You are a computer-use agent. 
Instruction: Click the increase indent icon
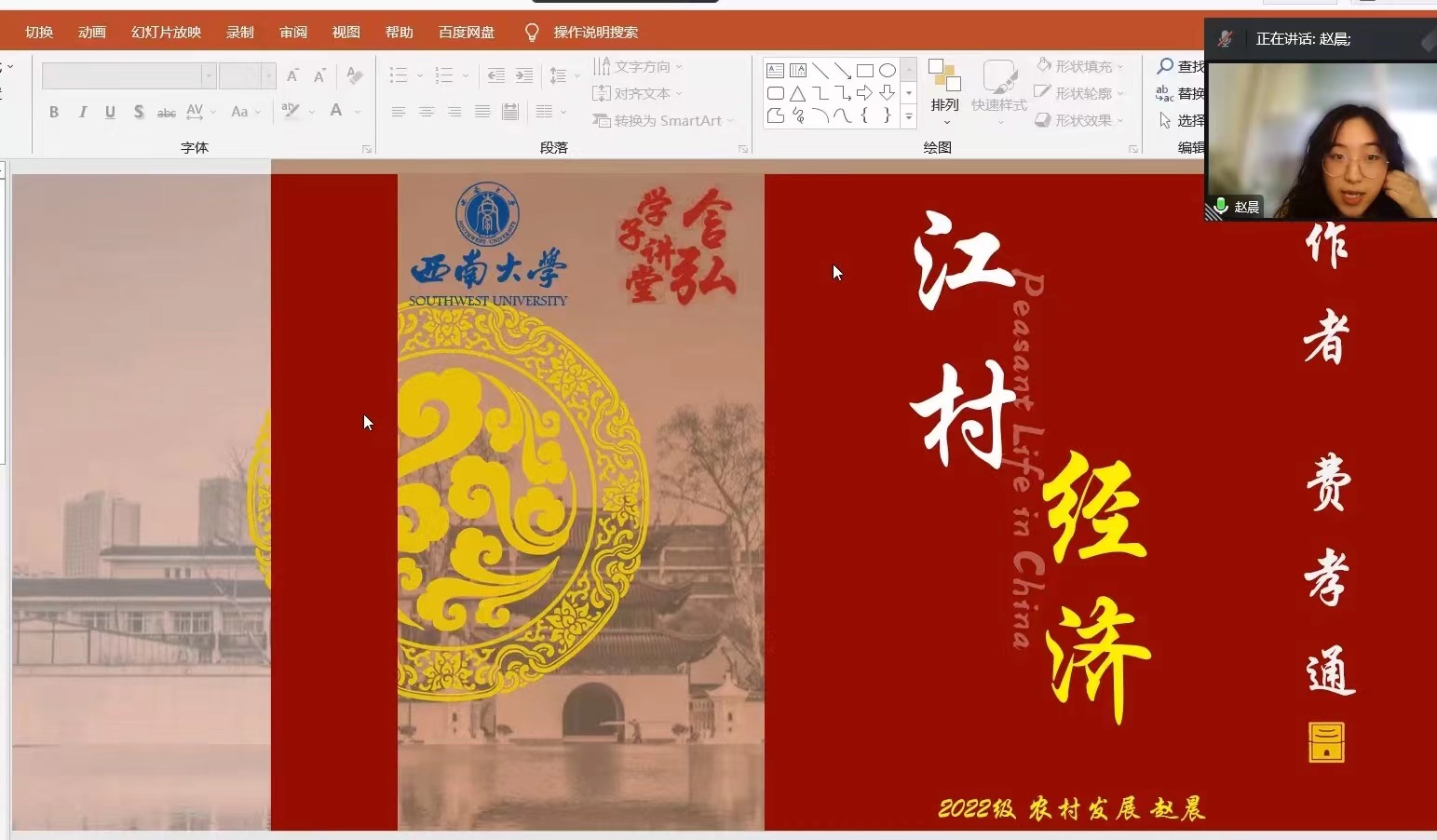pyautogui.click(x=524, y=75)
